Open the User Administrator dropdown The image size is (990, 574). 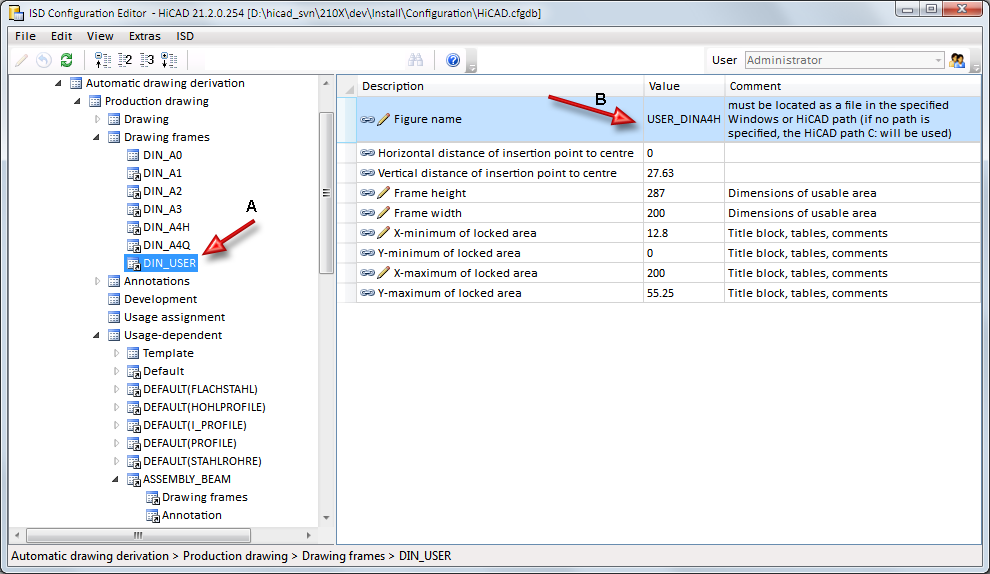[x=937, y=60]
